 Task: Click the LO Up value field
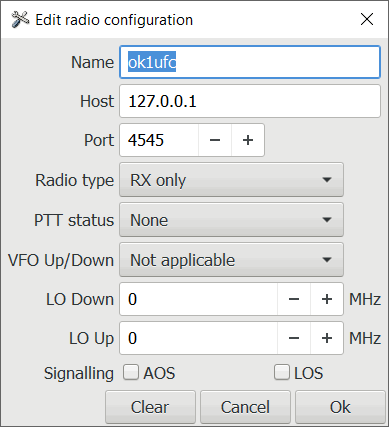click(198, 338)
